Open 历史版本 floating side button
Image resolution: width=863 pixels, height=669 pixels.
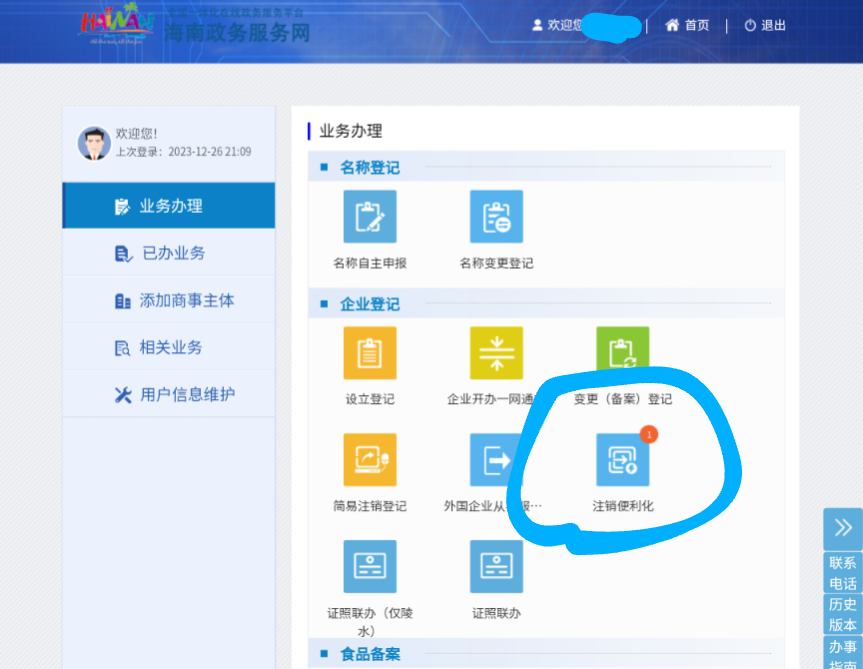[842, 614]
